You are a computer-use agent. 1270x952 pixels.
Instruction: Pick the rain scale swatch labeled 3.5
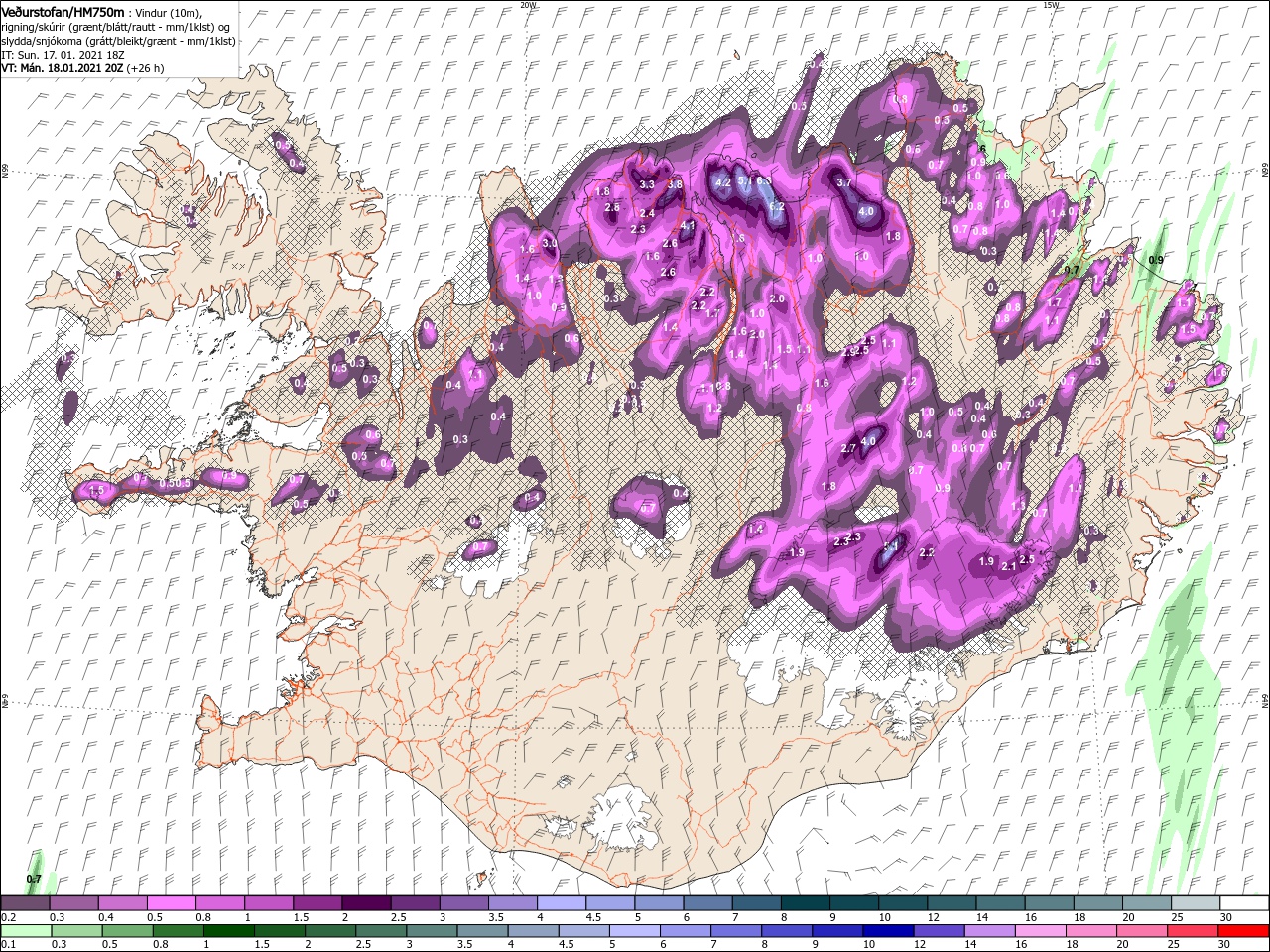482,931
